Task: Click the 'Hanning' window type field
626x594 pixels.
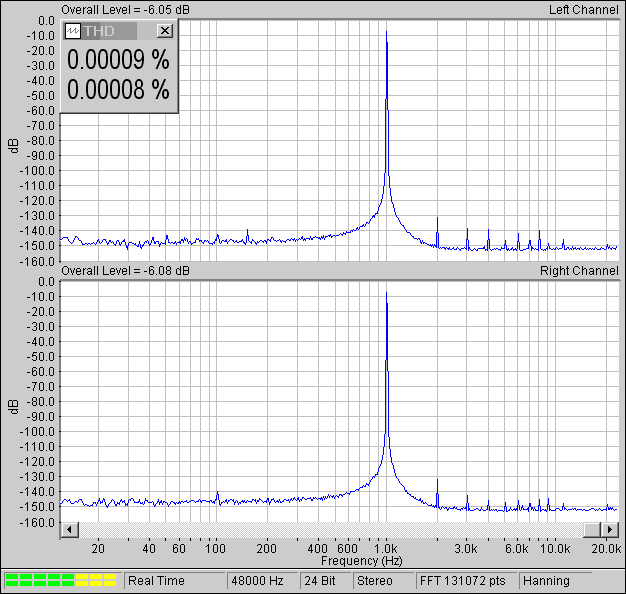Action: (555, 580)
